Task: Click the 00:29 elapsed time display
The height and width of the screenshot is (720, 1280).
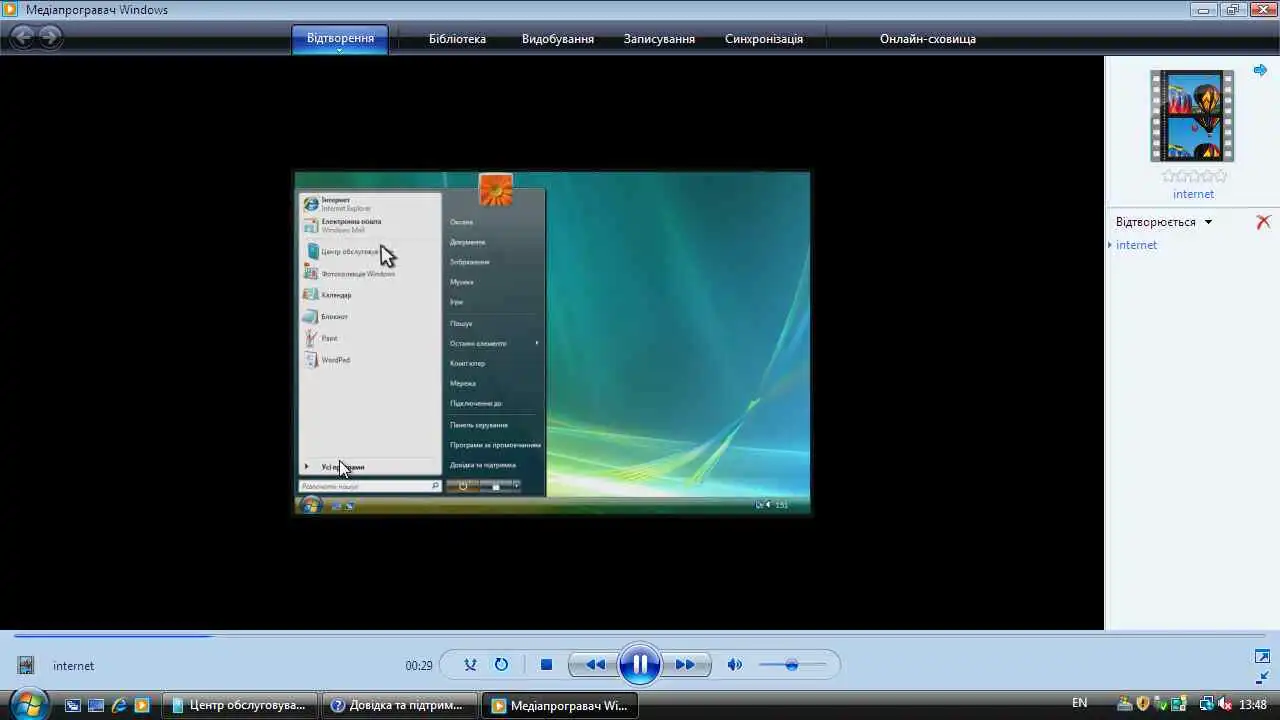Action: coord(419,666)
